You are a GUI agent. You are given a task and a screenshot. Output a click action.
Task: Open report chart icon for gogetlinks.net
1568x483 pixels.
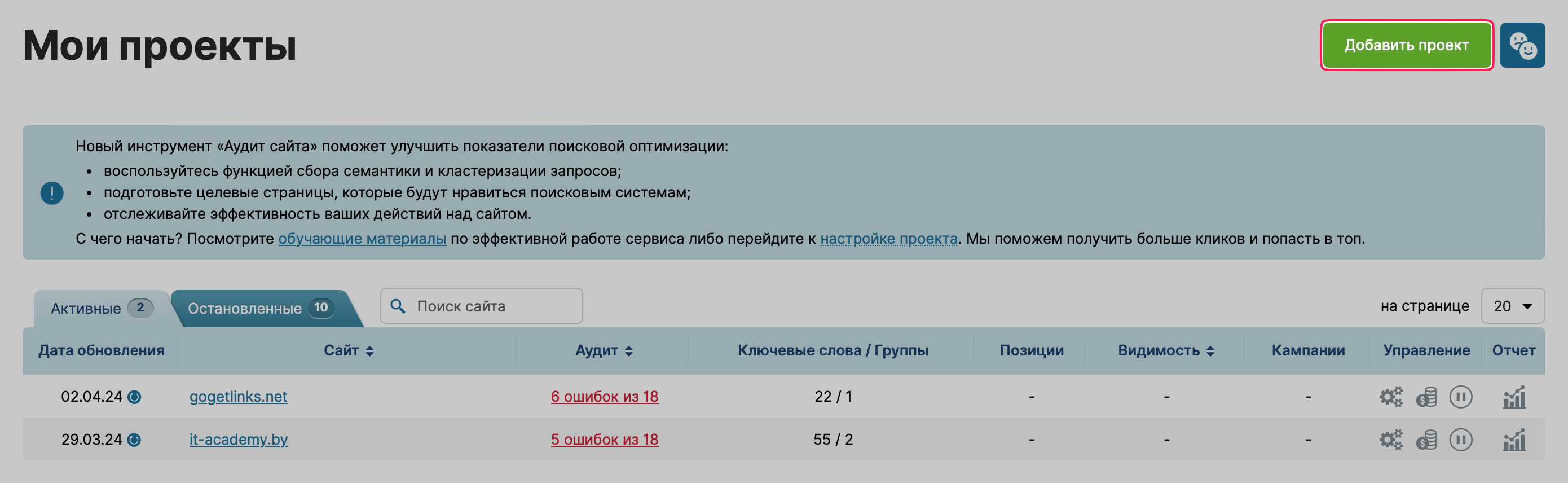pos(1514,397)
